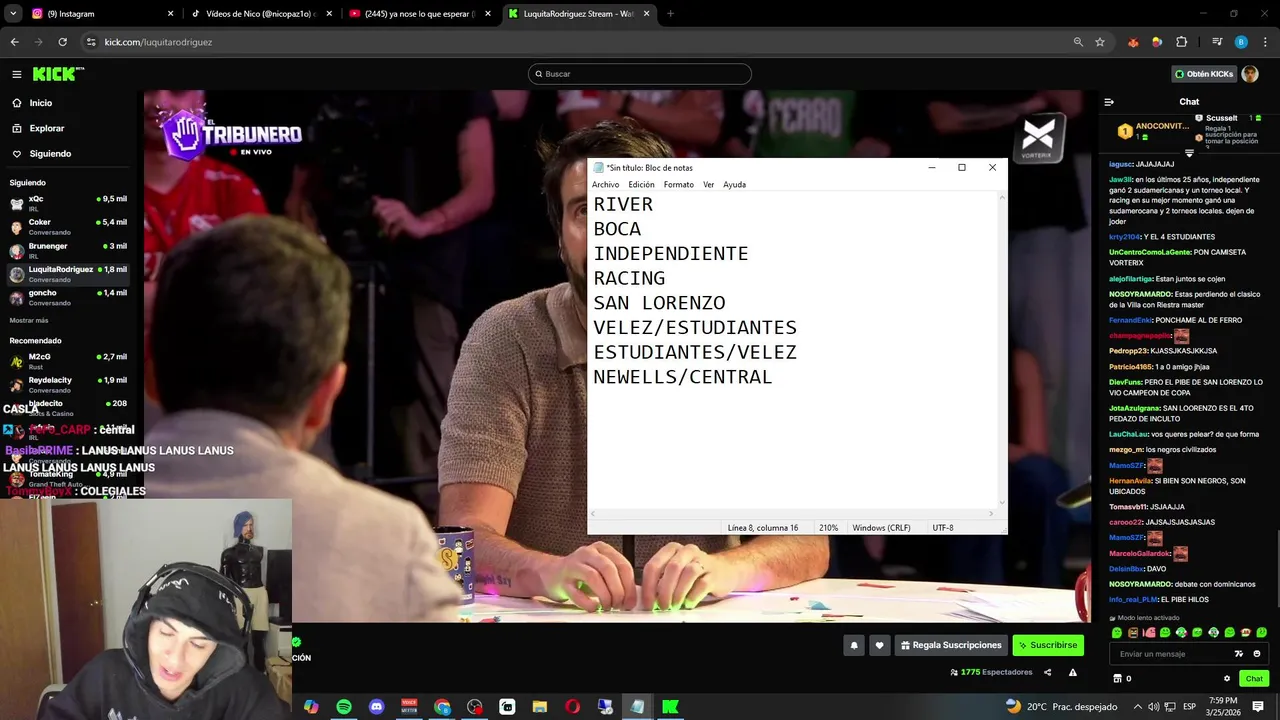The height and width of the screenshot is (720, 1280).
Task: Open Opera browser from the taskbar
Action: pyautogui.click(x=572, y=707)
